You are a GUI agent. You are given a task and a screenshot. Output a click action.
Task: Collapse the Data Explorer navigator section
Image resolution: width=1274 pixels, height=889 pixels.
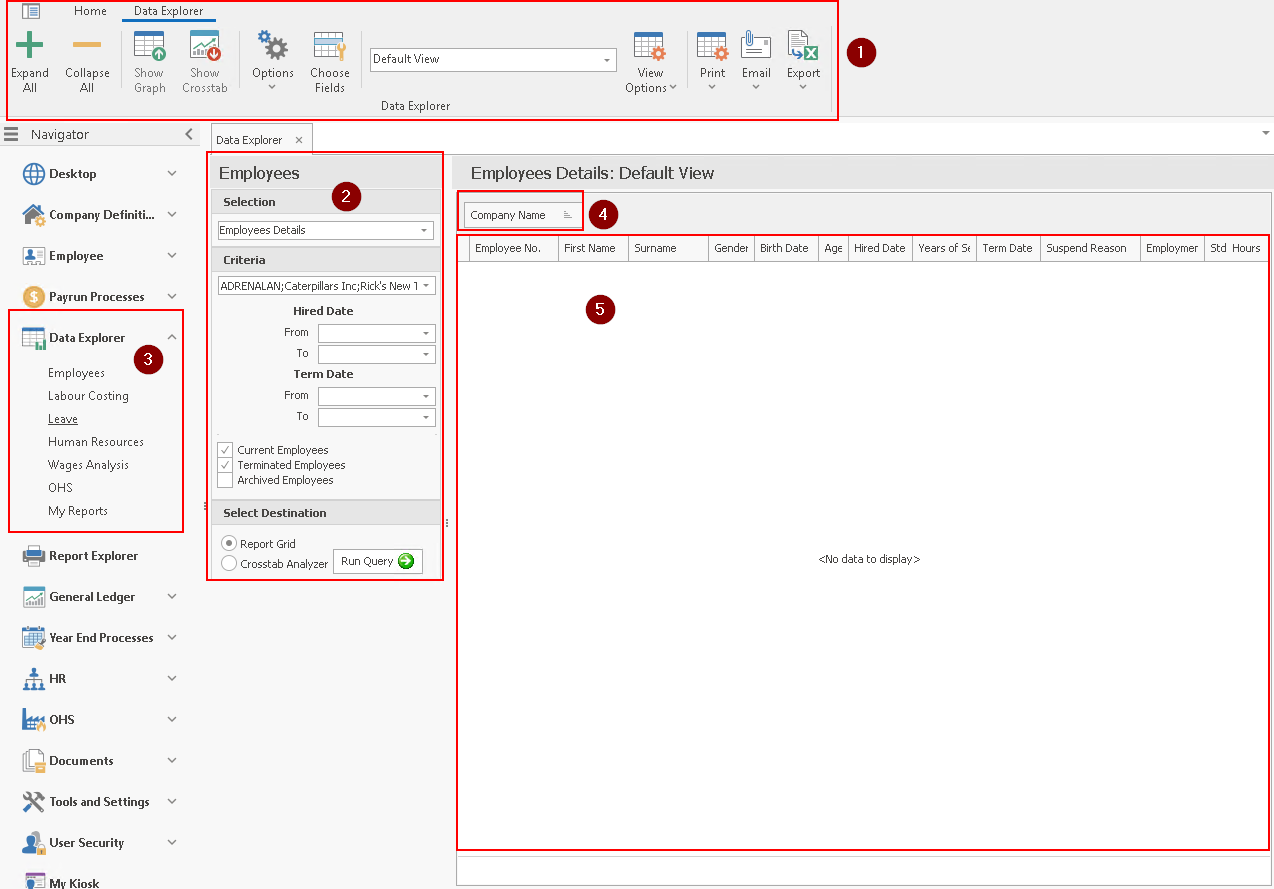[x=172, y=338]
